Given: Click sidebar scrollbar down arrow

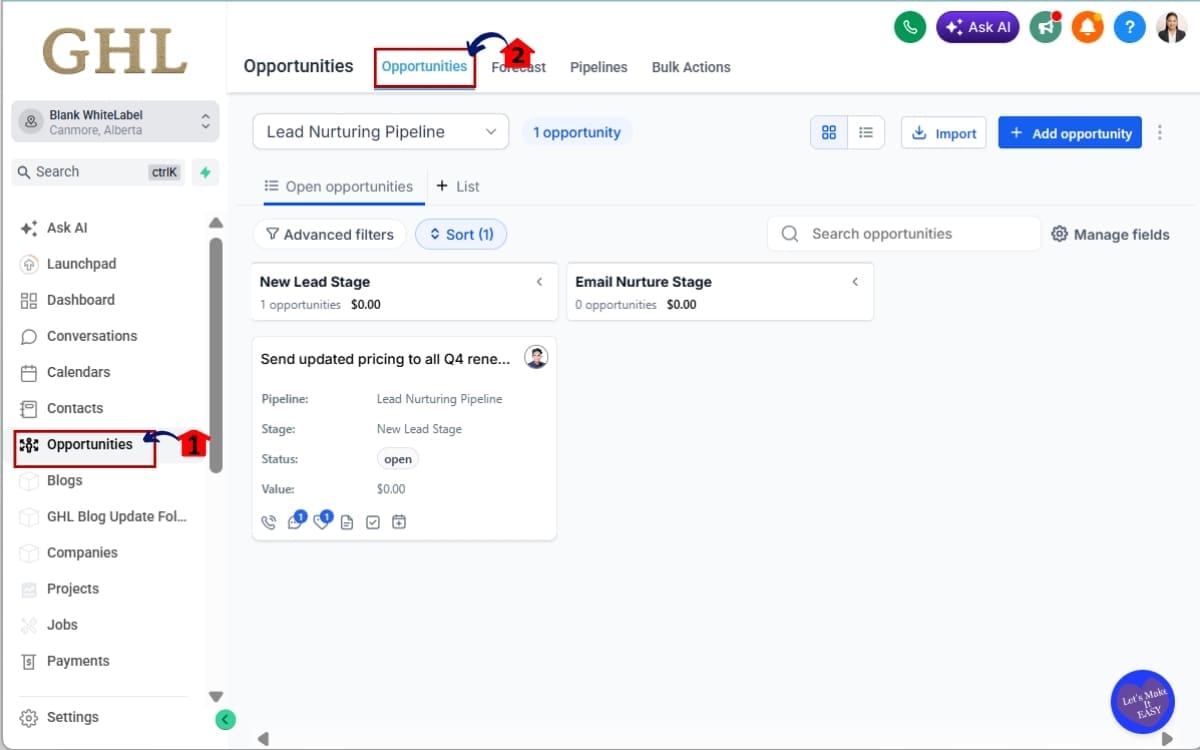Looking at the screenshot, I should pos(215,696).
